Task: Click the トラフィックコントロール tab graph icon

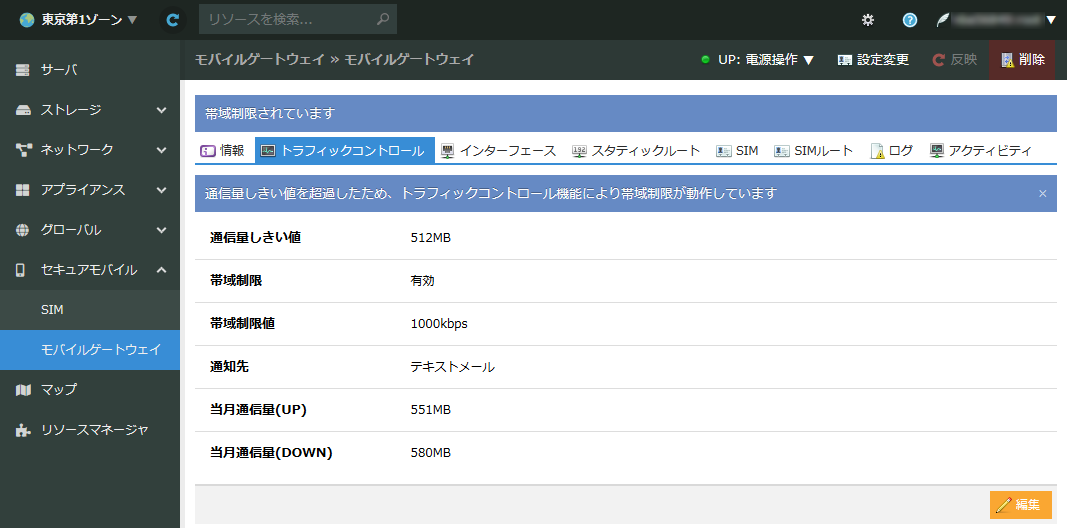Action: [x=268, y=150]
